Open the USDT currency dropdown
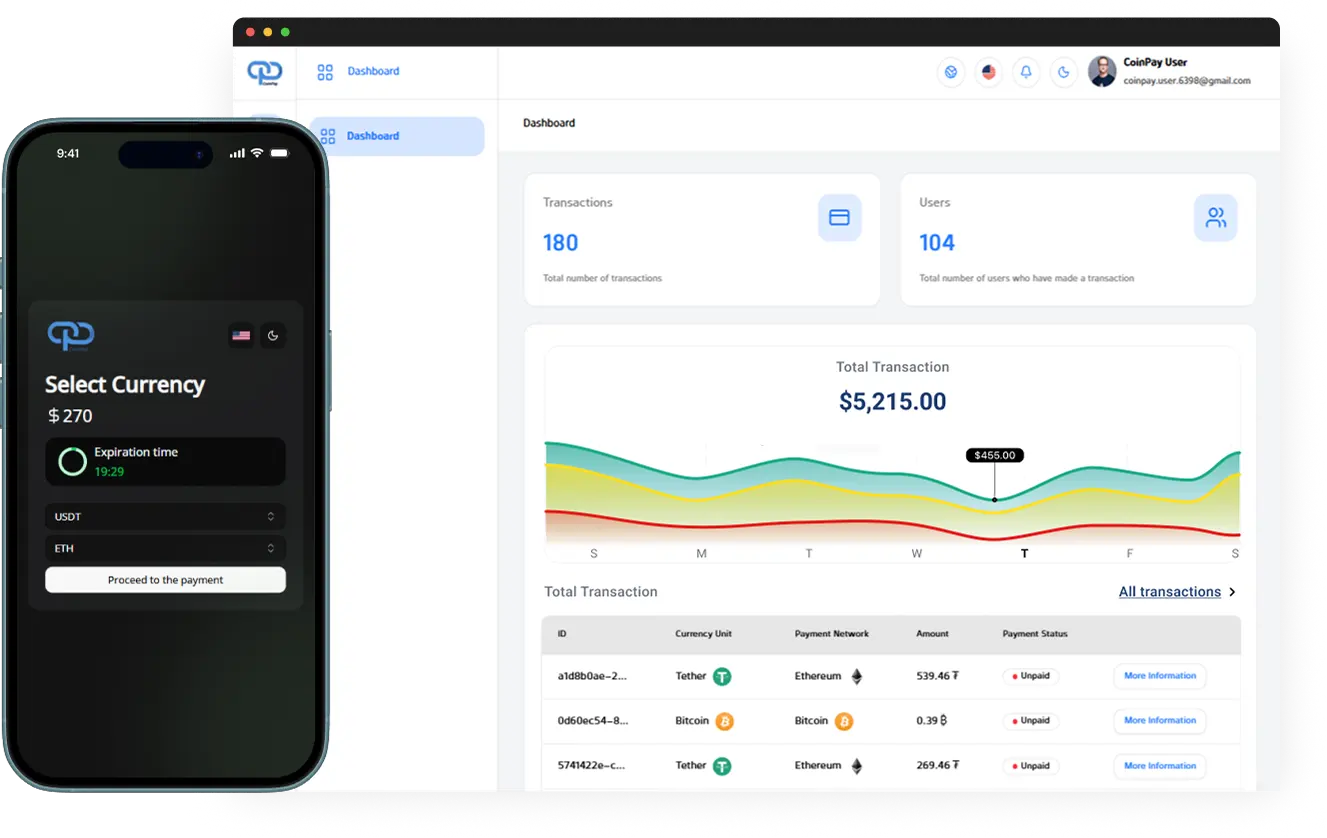The image size is (1327, 838). (x=165, y=517)
